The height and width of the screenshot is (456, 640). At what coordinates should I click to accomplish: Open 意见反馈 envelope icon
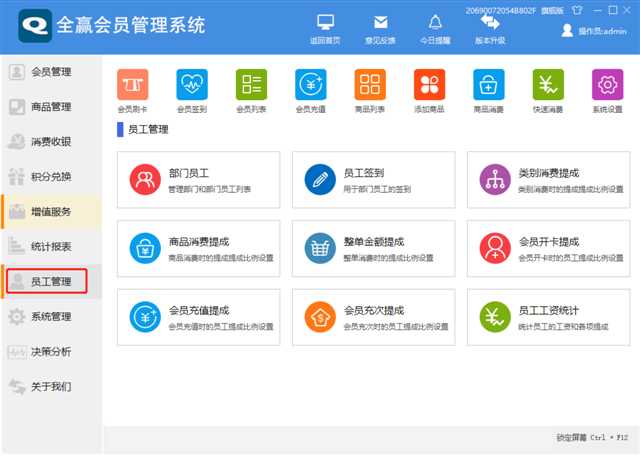pyautogui.click(x=380, y=22)
